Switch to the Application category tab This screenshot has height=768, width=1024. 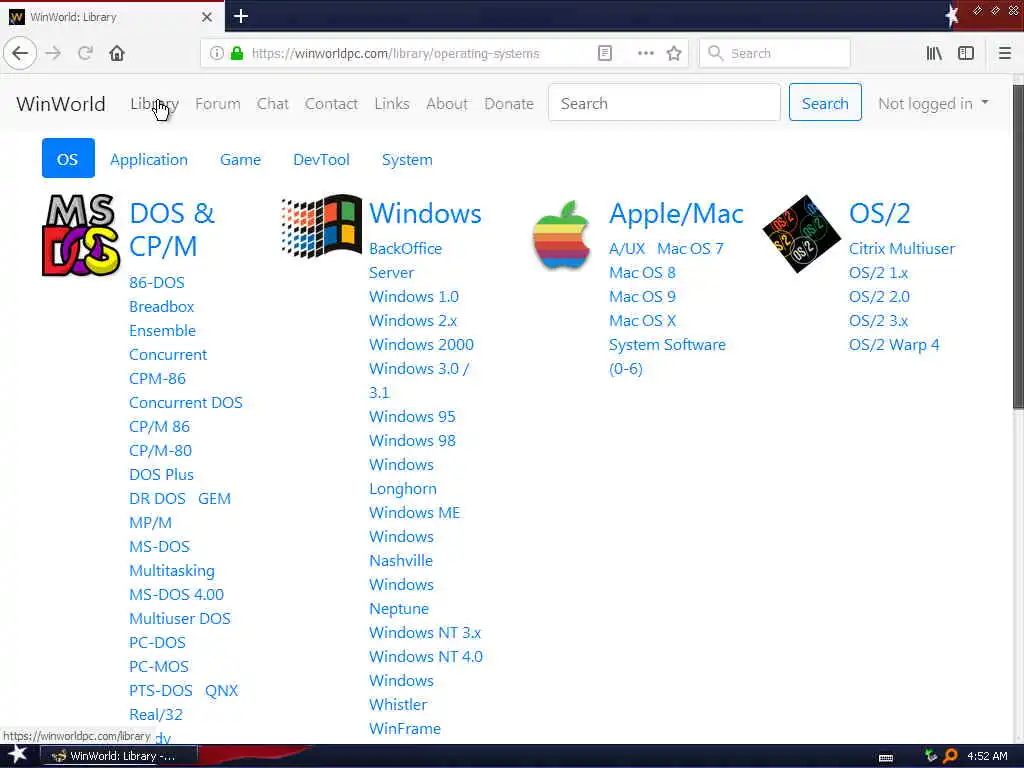149,159
